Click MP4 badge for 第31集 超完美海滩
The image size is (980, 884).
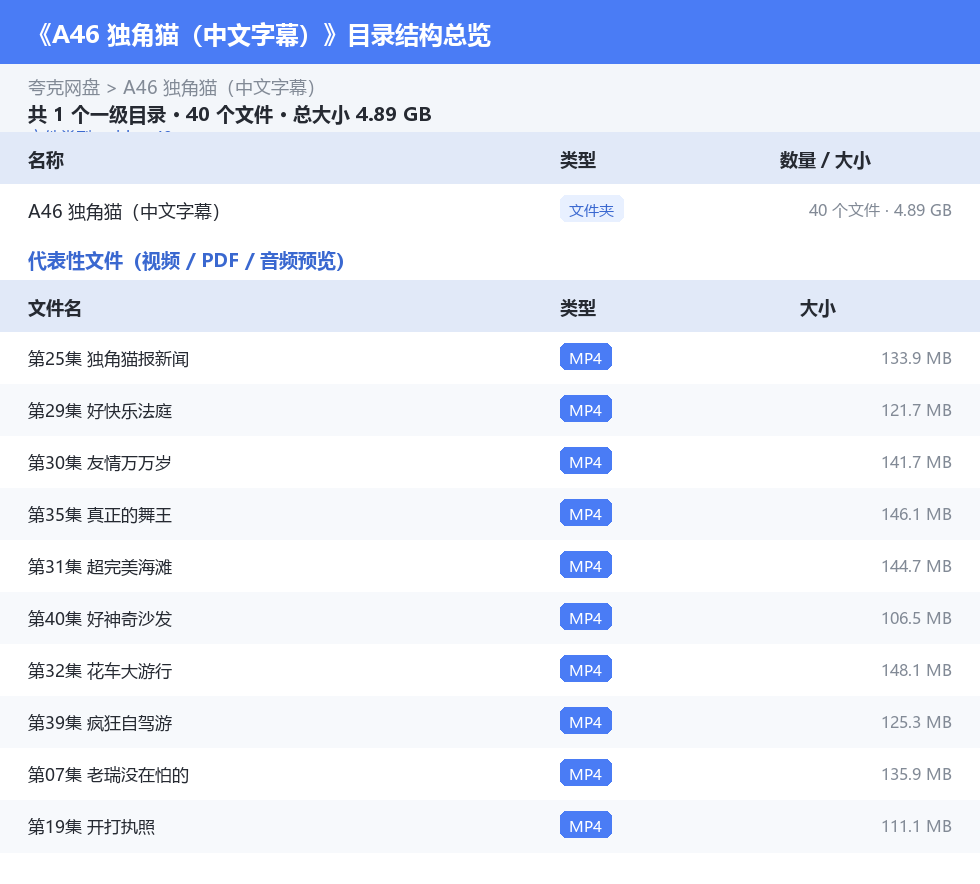pos(586,565)
